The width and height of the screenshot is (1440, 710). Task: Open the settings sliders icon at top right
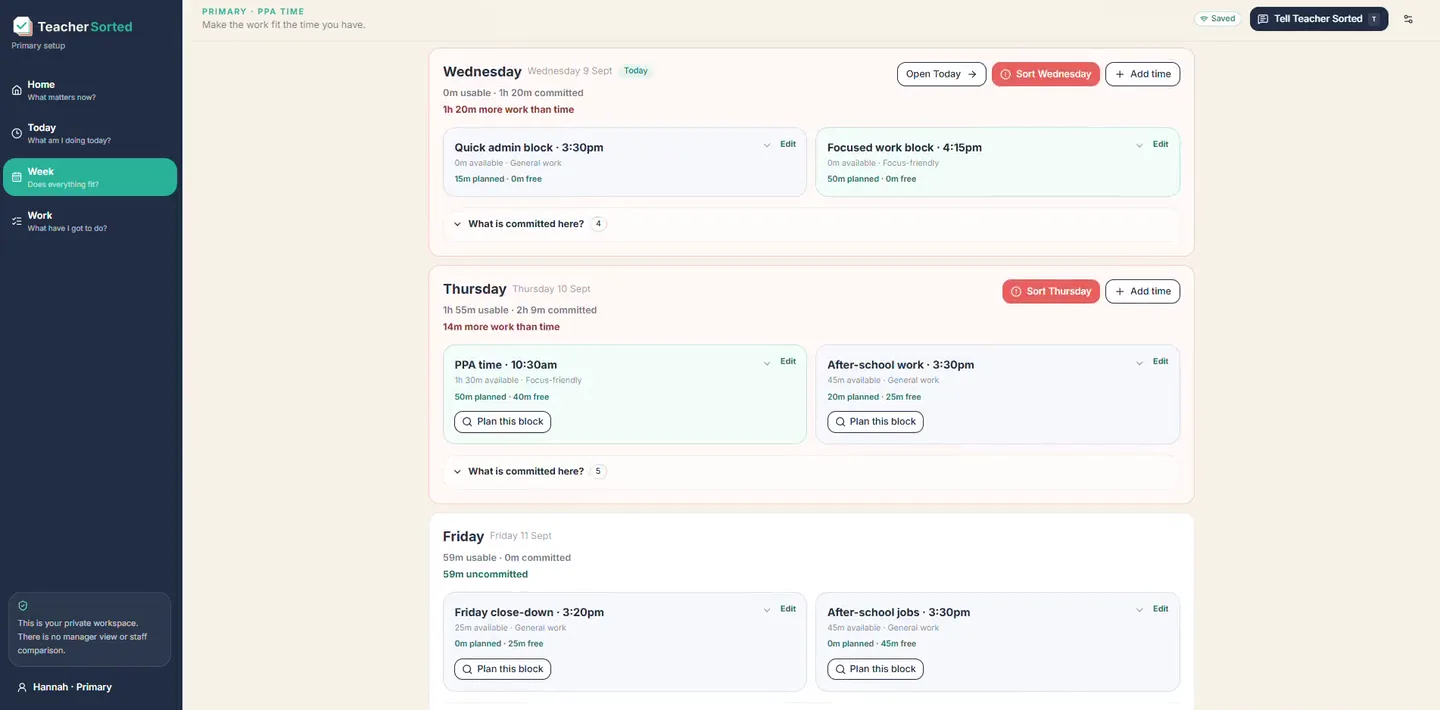[1408, 19]
